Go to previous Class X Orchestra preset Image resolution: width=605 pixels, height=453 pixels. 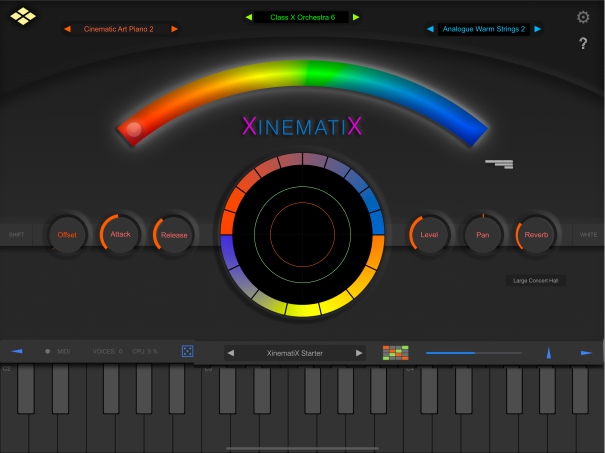(249, 17)
